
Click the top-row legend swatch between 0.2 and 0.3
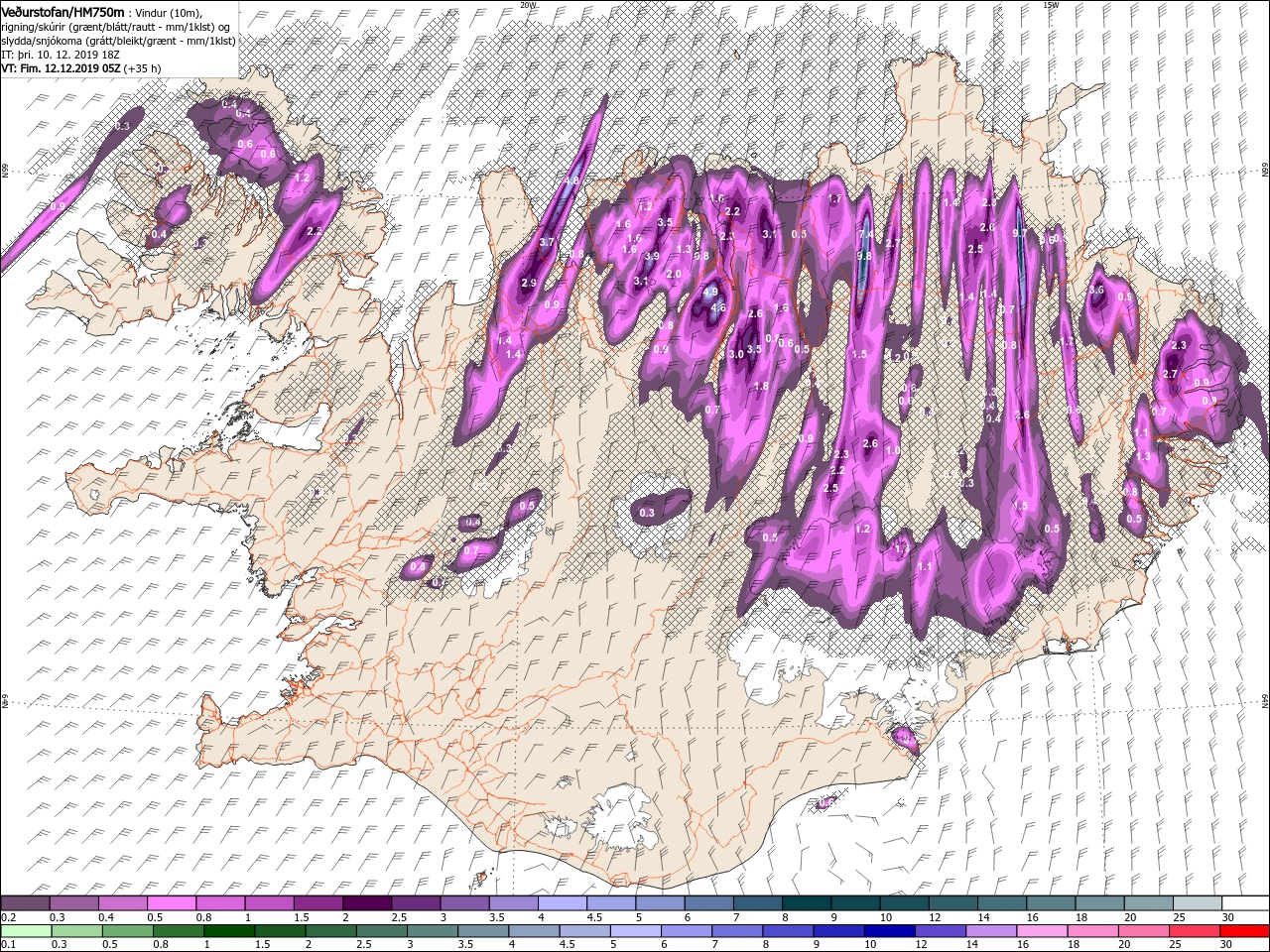pyautogui.click(x=25, y=903)
